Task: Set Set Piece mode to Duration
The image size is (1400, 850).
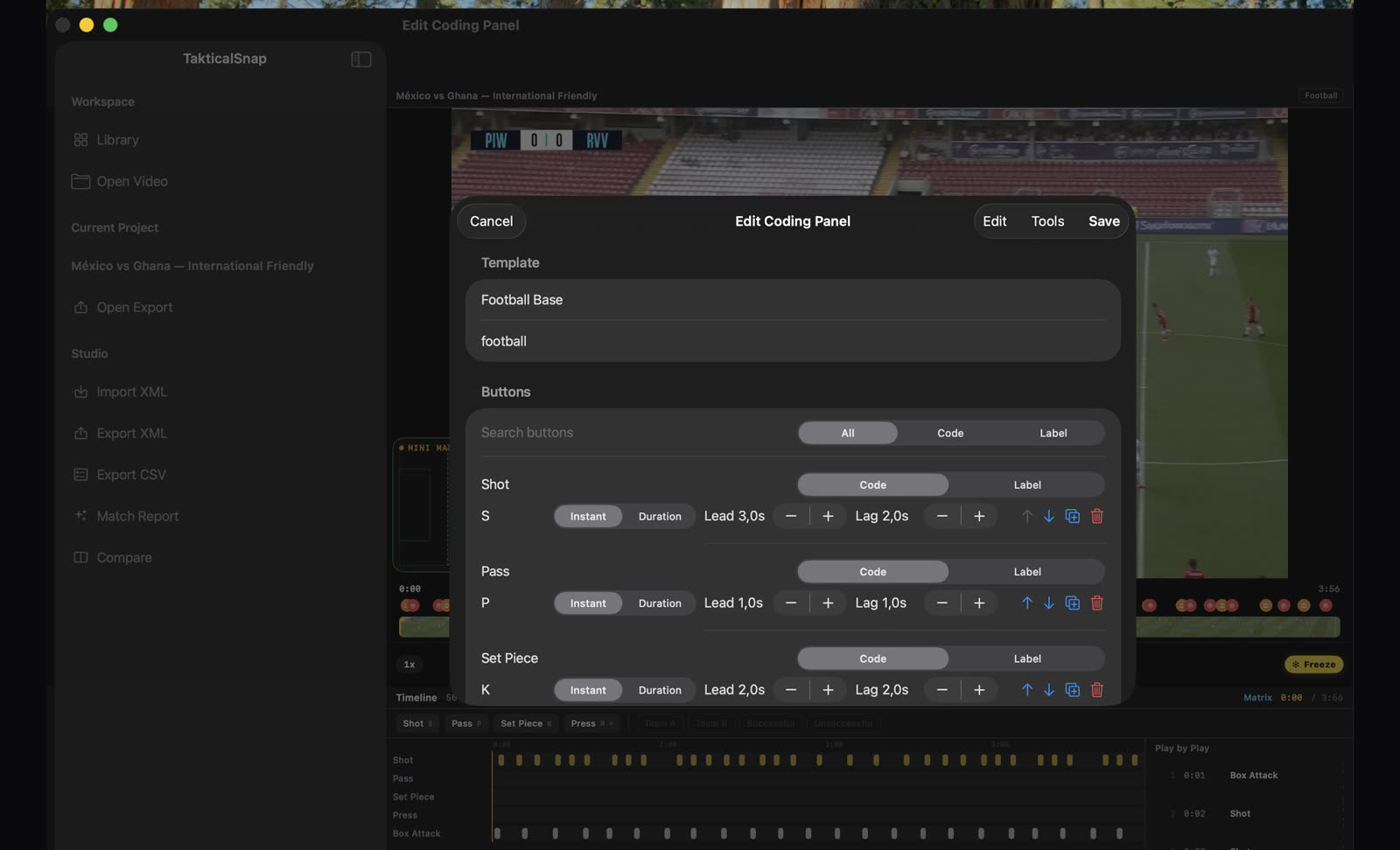Action: coord(660,690)
